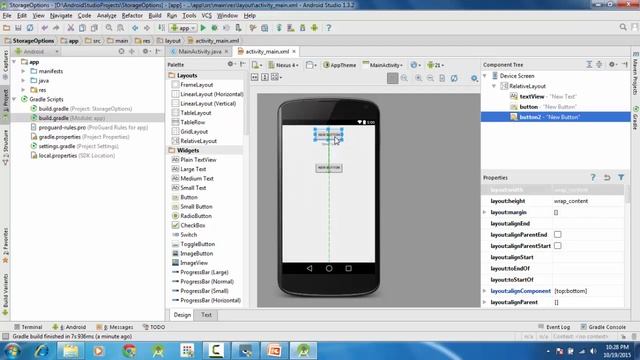Open the Help question mark icon
640x360 pixels.
[x=329, y=28]
